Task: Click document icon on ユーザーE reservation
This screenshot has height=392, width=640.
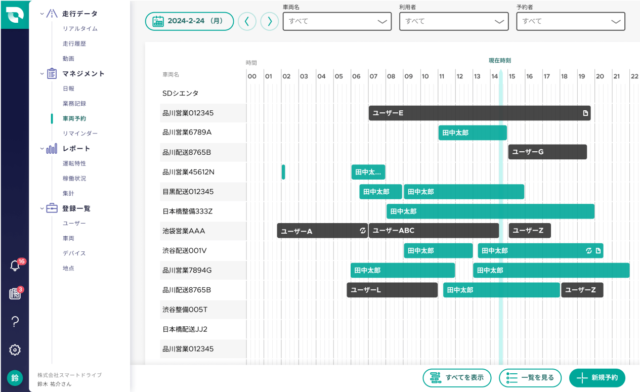Action: pos(585,113)
